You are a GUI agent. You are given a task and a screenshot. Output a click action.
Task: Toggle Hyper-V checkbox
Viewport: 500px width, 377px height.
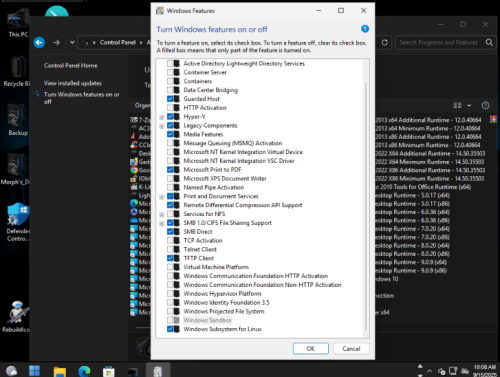click(x=170, y=116)
